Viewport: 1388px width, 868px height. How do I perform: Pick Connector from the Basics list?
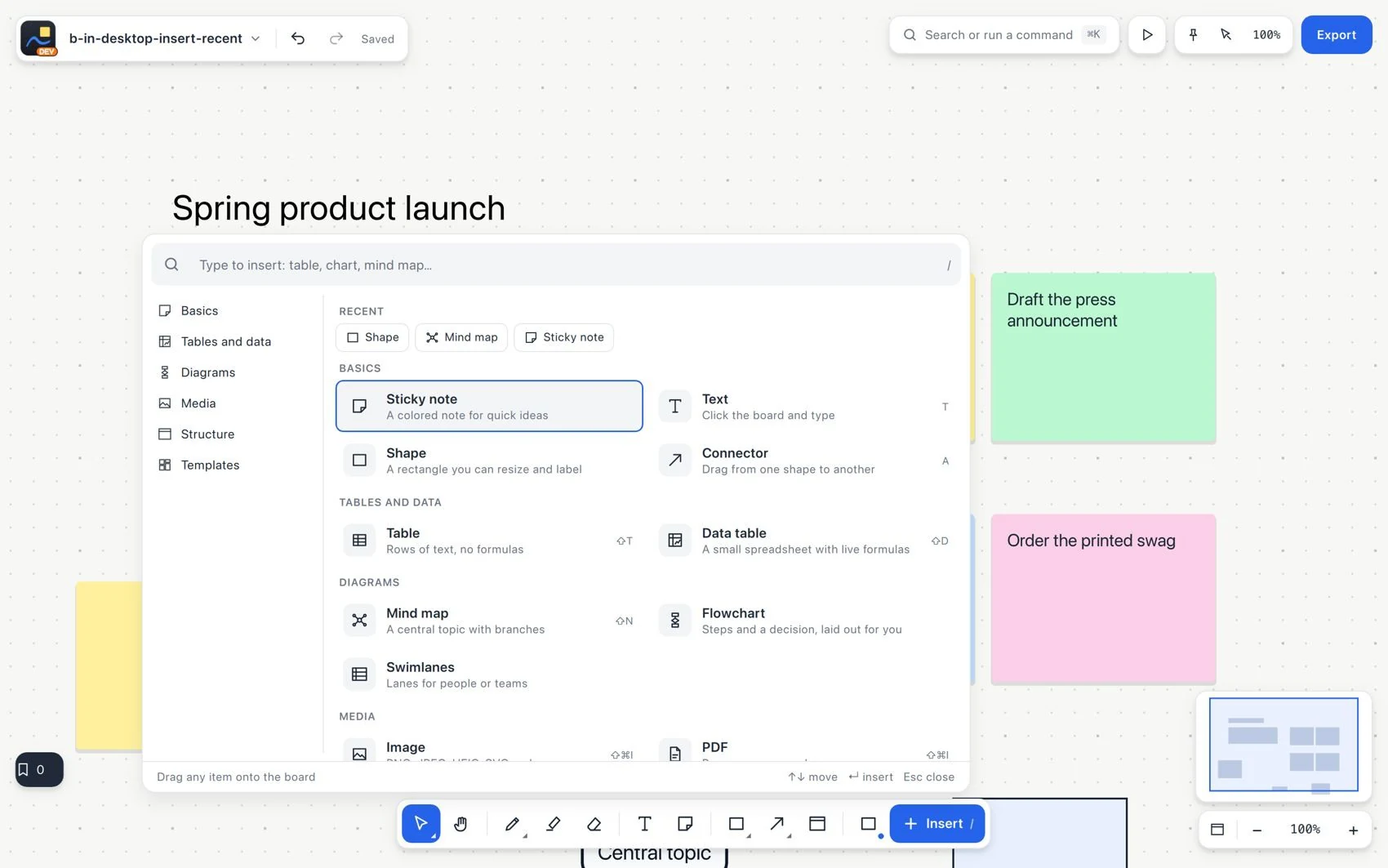805,461
